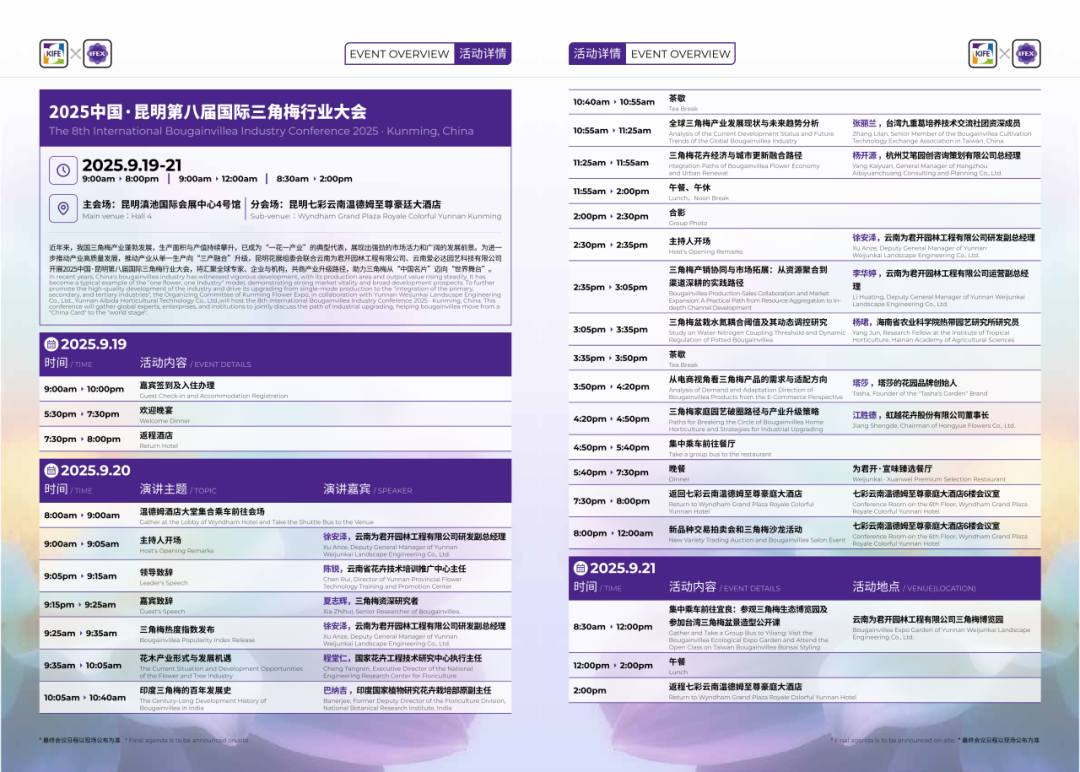Screen dimensions: 1080x772
Task: Click speaker name 张丽兰
Action: click(864, 123)
